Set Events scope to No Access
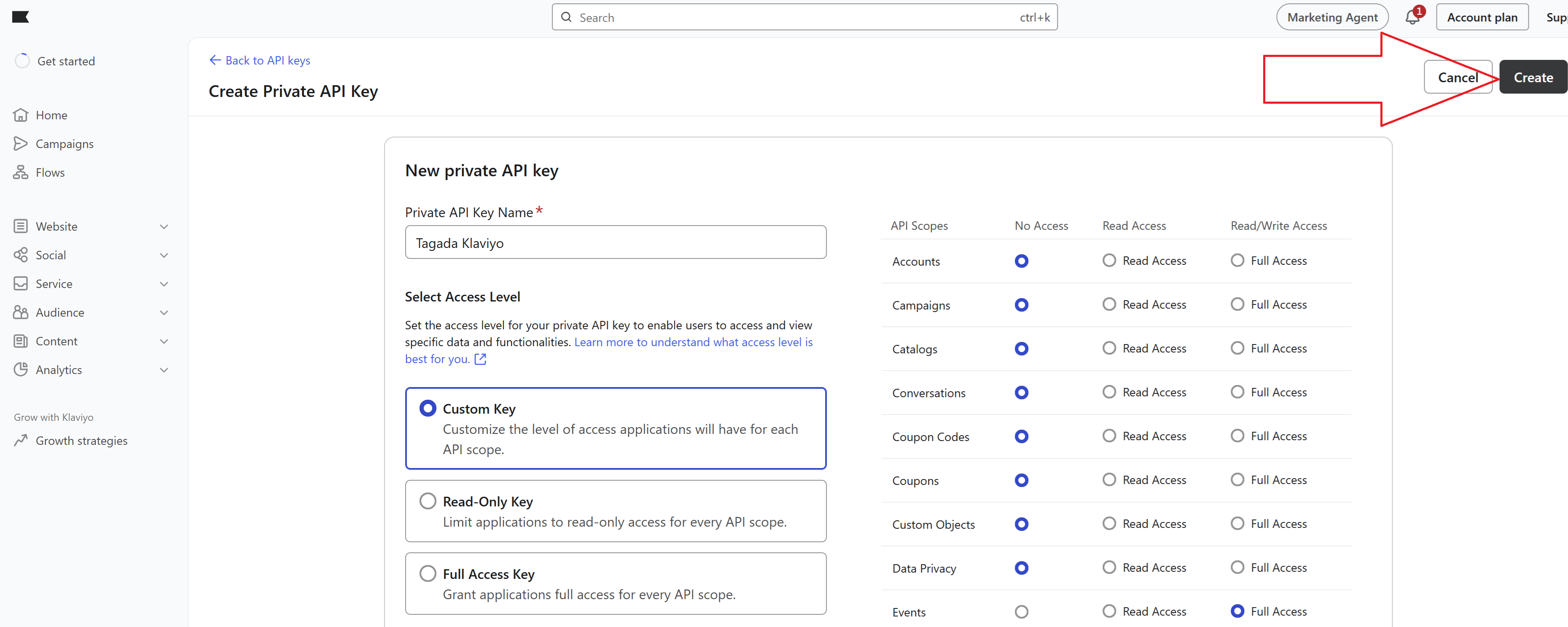The height and width of the screenshot is (627, 1568). click(1022, 612)
